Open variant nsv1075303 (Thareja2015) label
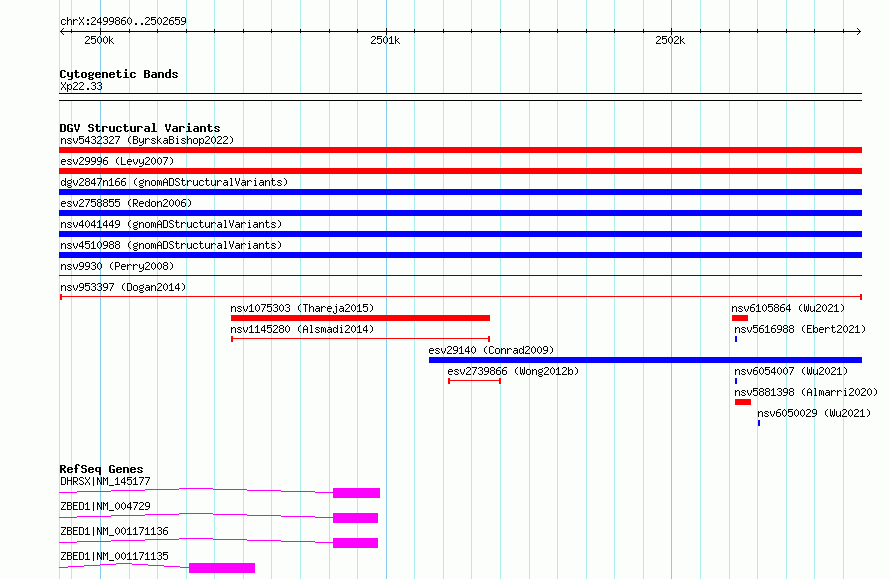The height and width of the screenshot is (579, 890). pyautogui.click(x=302, y=308)
